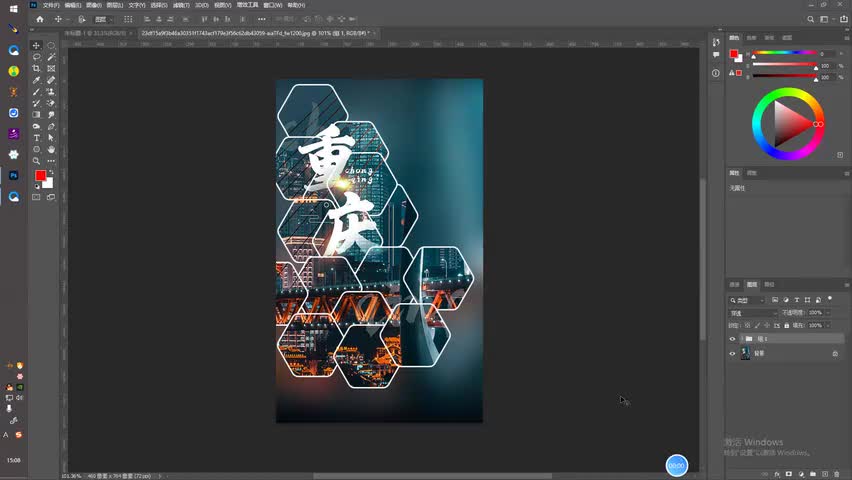This screenshot has height=480, width=852.
Task: Select the Lasso tool
Action: pyautogui.click(x=36, y=57)
